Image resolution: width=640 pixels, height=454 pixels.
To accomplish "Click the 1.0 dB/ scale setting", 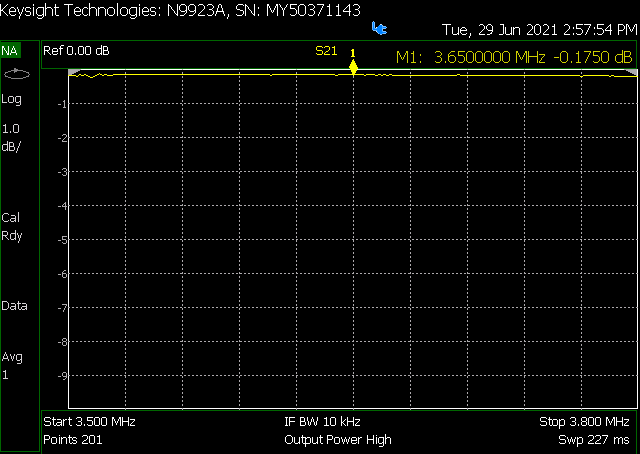I will (x=11, y=138).
